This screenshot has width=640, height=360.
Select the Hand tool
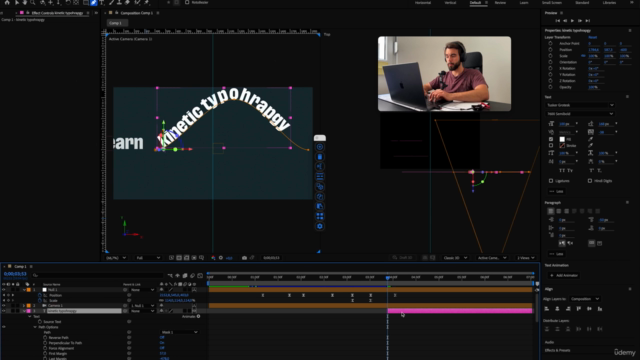click(x=24, y=2)
